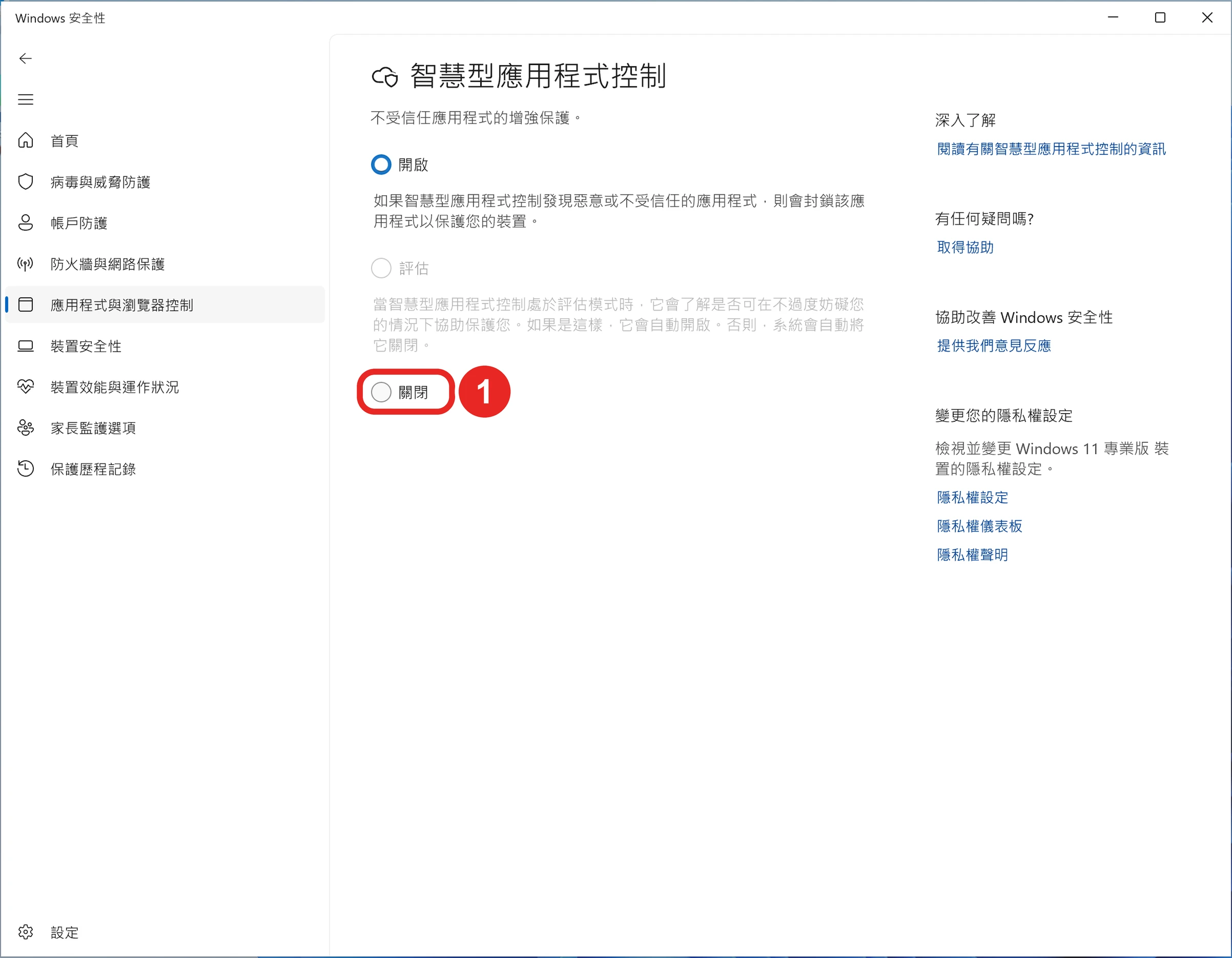This screenshot has width=1232, height=958.
Task: Click the family icon for 家長監護選項
Action: (26, 428)
